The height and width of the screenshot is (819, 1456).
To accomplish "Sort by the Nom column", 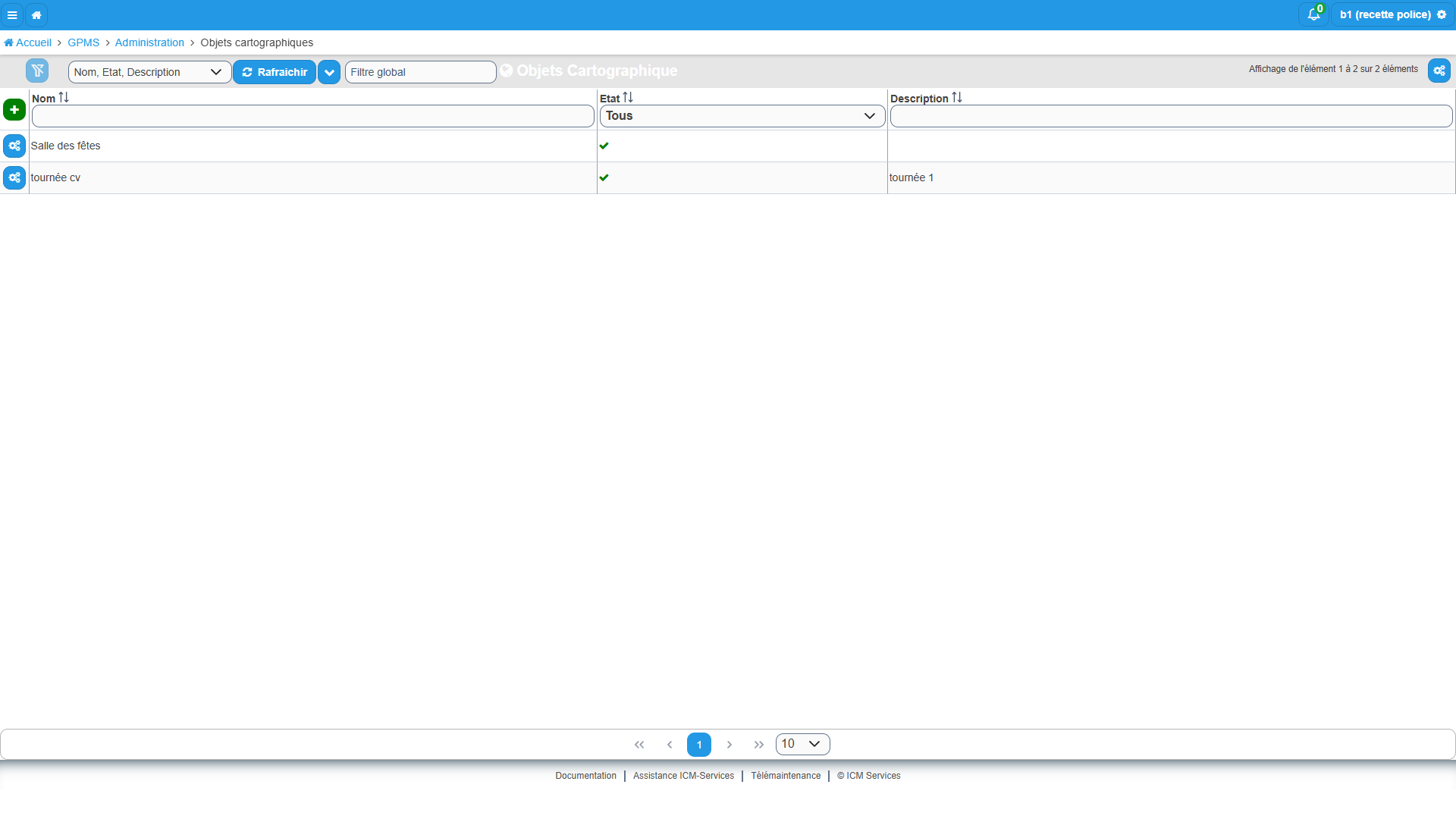I will point(64,98).
